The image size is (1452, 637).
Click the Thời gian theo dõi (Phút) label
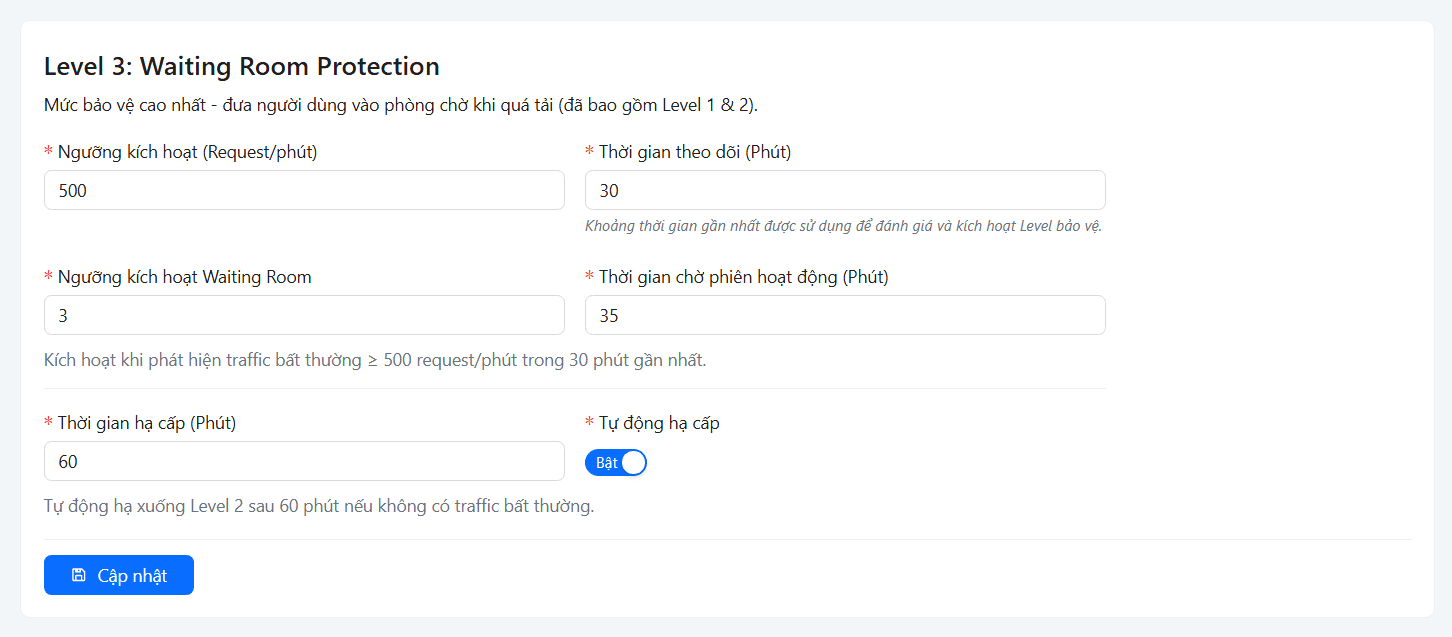click(695, 152)
